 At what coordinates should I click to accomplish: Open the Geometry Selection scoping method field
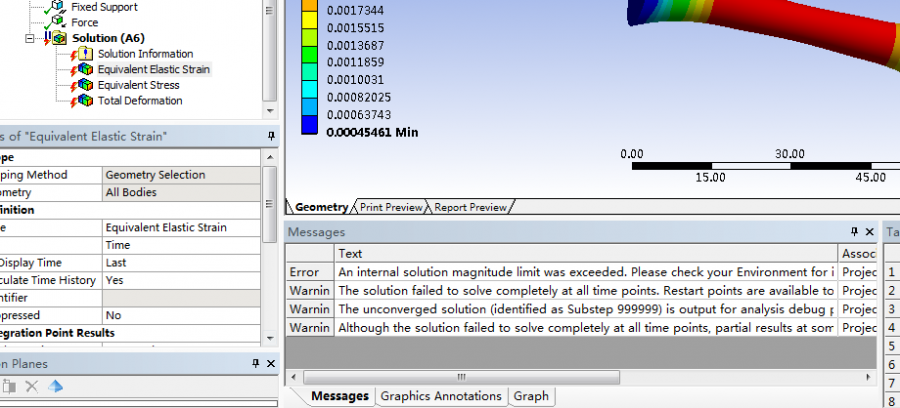pos(181,175)
